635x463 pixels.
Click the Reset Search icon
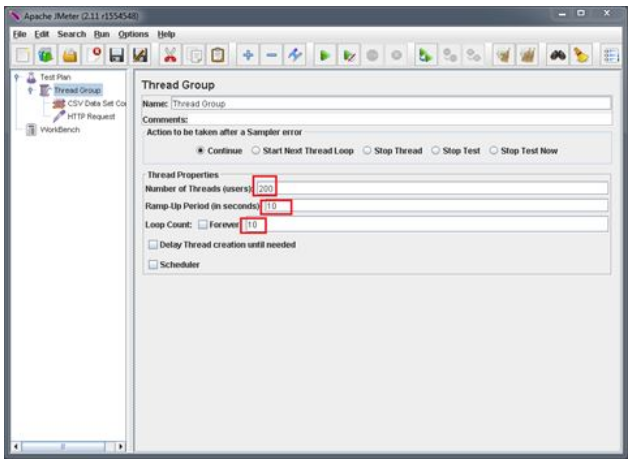(581, 55)
